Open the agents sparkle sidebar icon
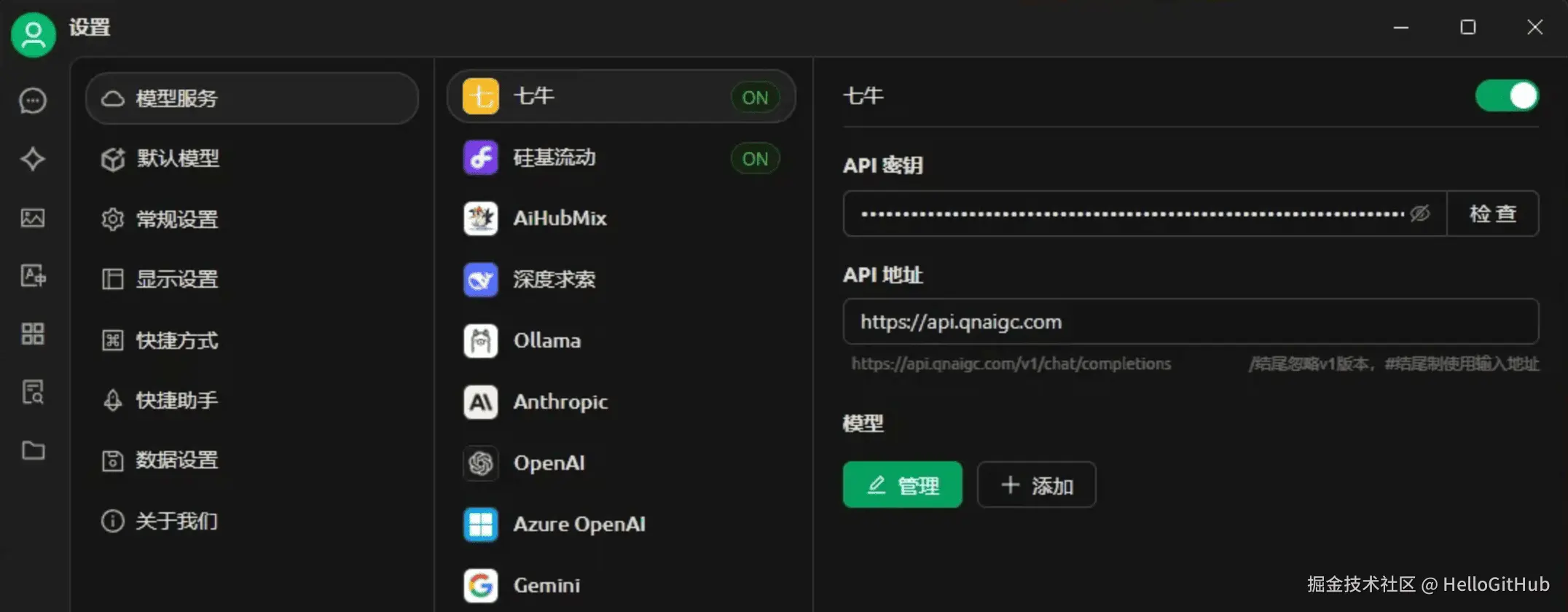 [x=33, y=159]
